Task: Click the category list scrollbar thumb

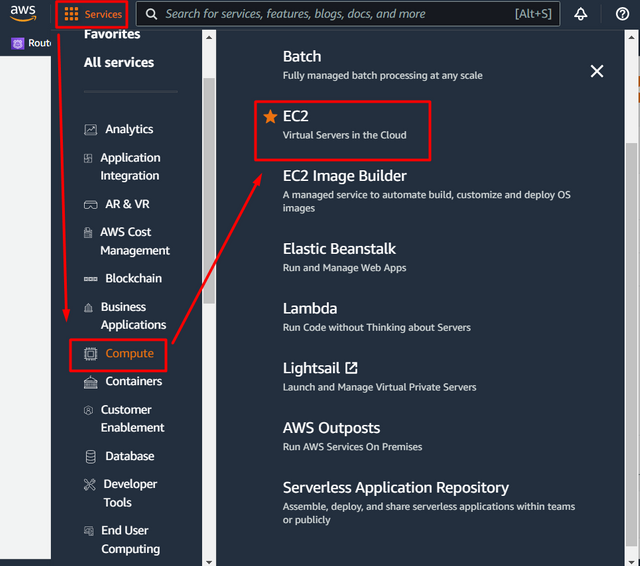Action: (209, 191)
